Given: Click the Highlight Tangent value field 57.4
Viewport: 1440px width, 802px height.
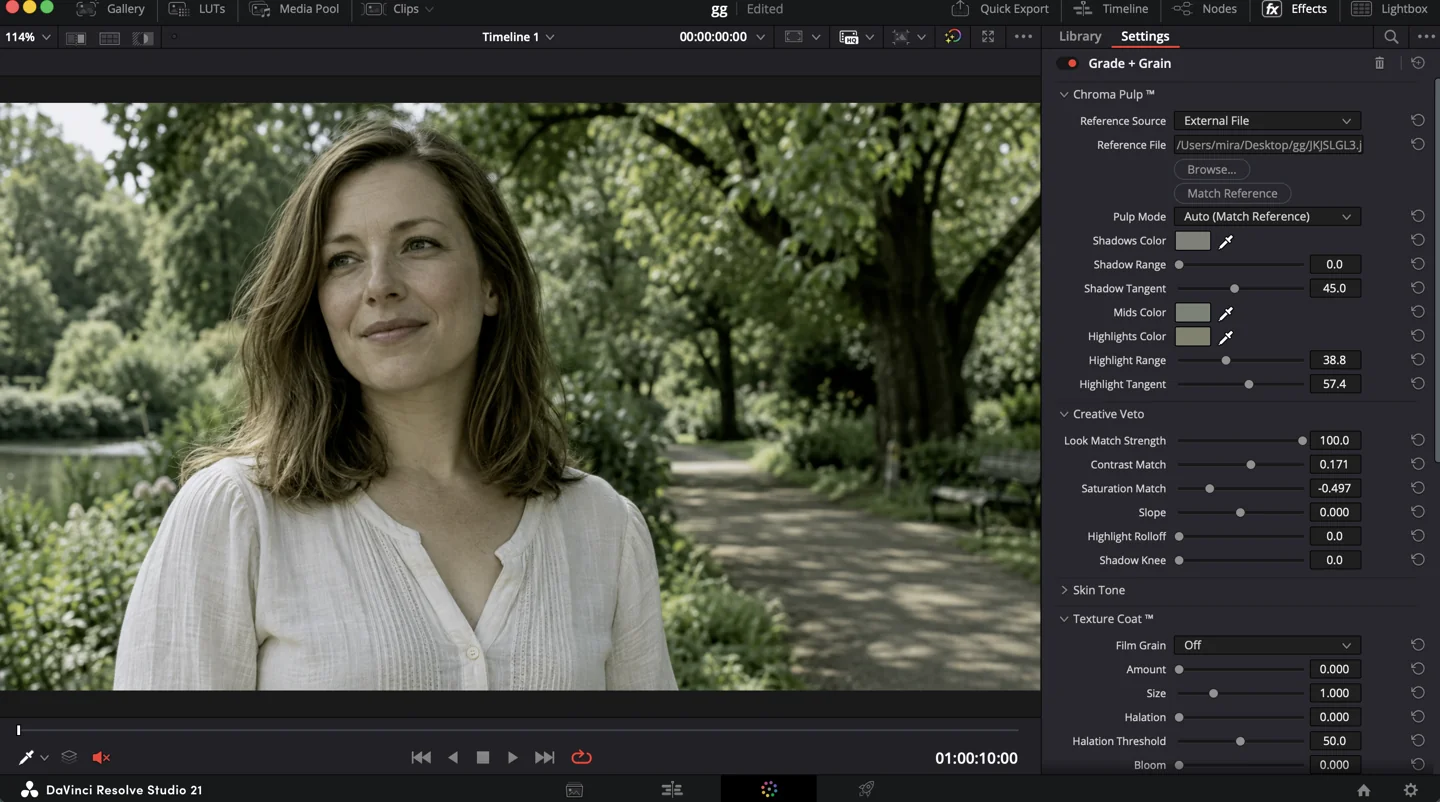Looking at the screenshot, I should 1334,384.
